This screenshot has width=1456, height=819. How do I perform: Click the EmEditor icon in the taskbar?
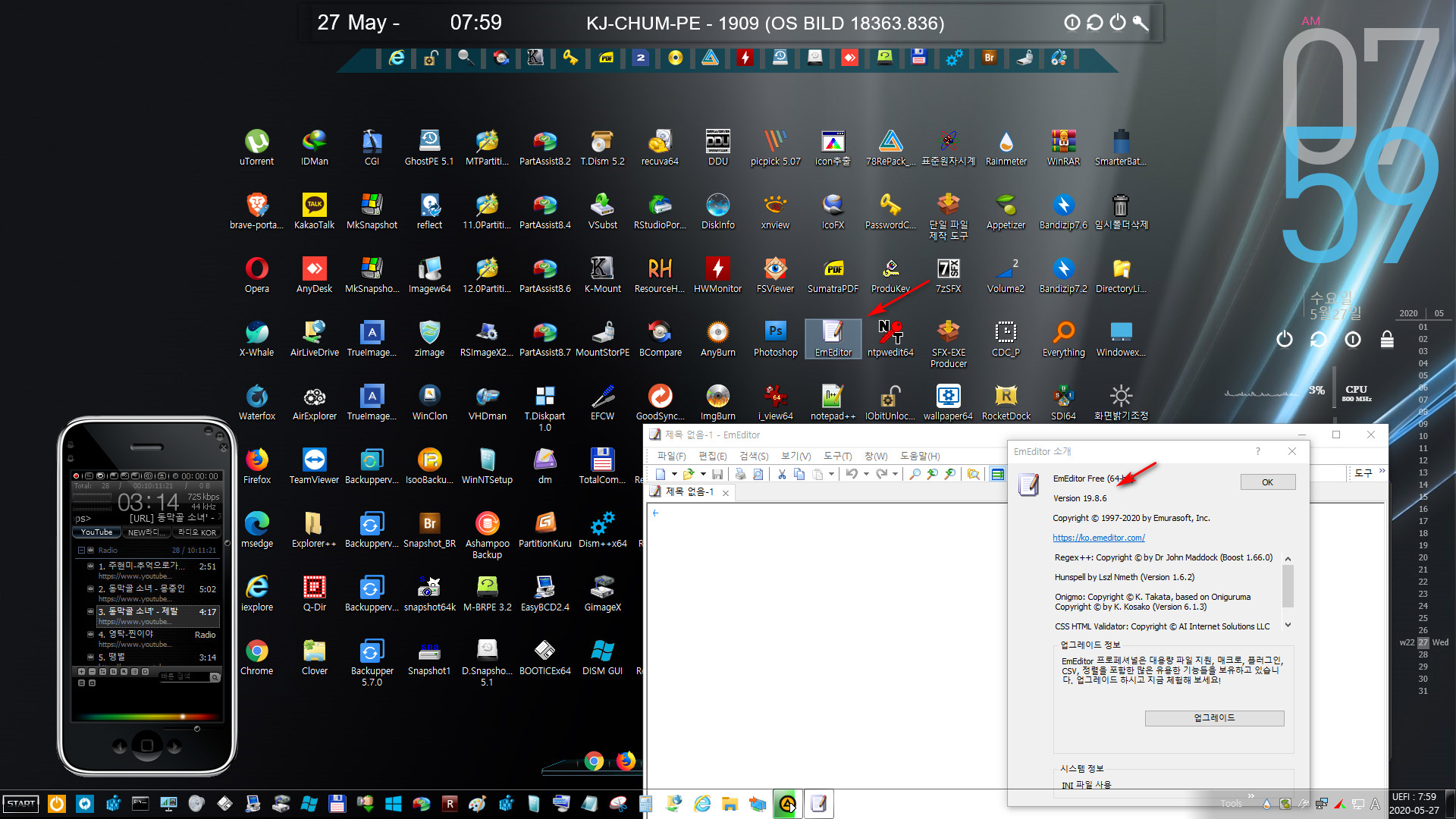pos(818,803)
